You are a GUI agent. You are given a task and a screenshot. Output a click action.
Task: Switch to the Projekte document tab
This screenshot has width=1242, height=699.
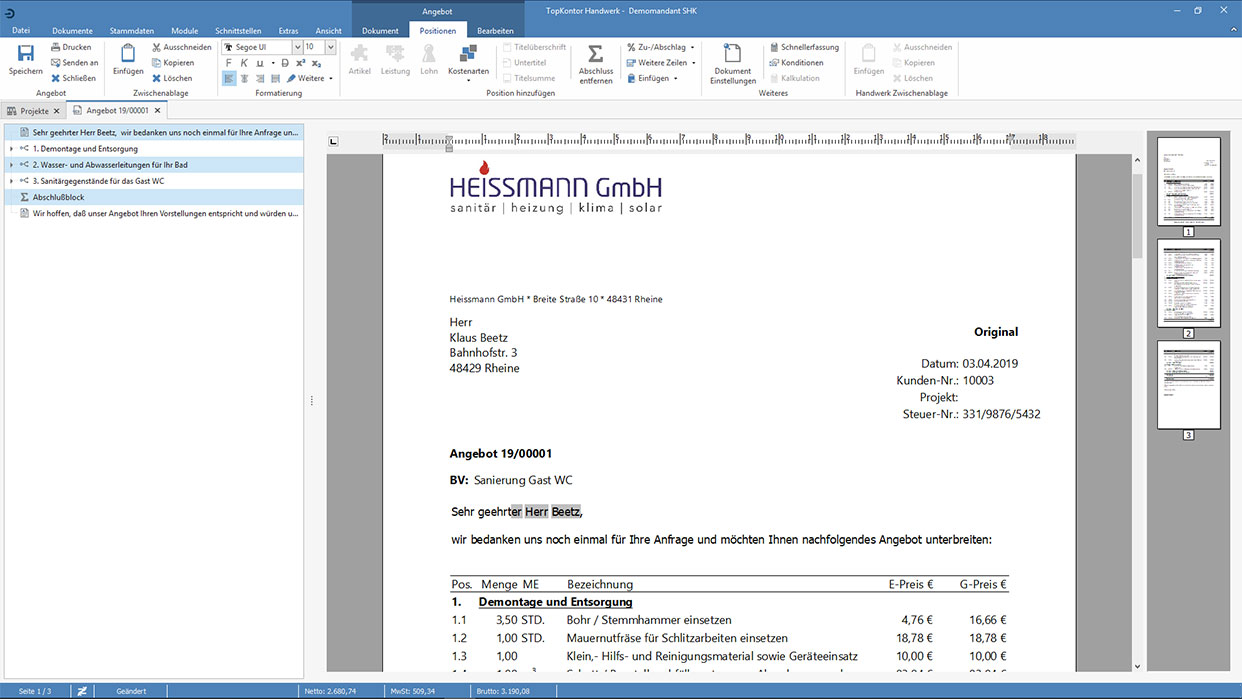[34, 111]
